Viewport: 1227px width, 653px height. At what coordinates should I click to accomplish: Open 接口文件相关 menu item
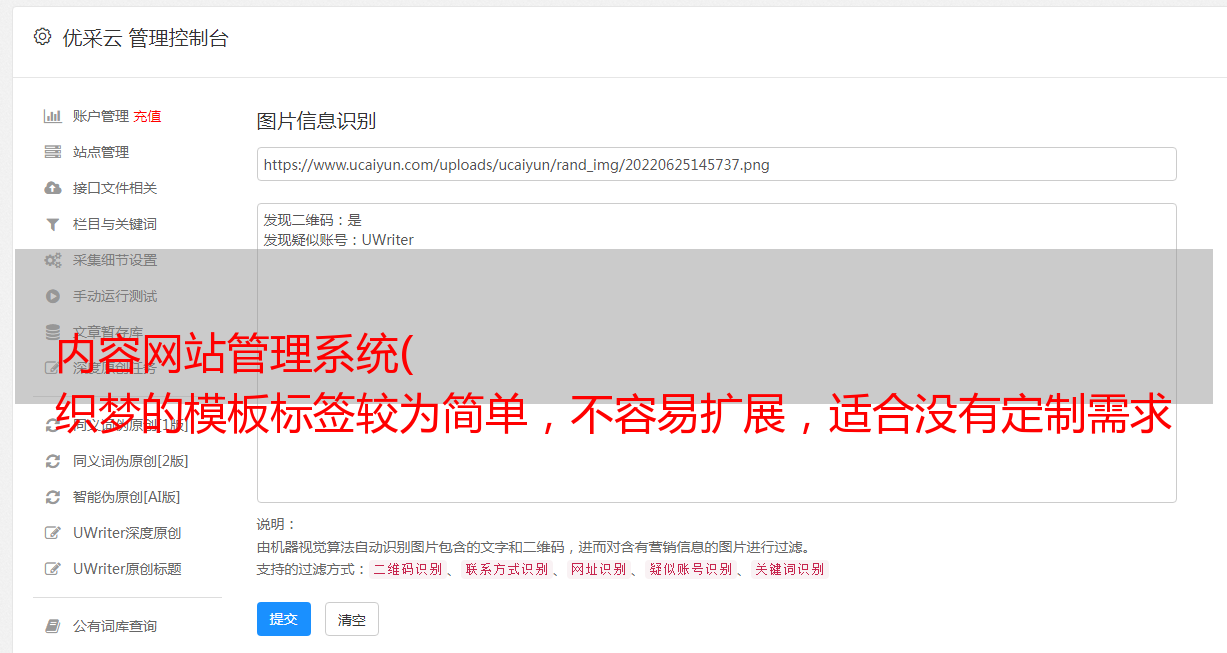point(115,188)
